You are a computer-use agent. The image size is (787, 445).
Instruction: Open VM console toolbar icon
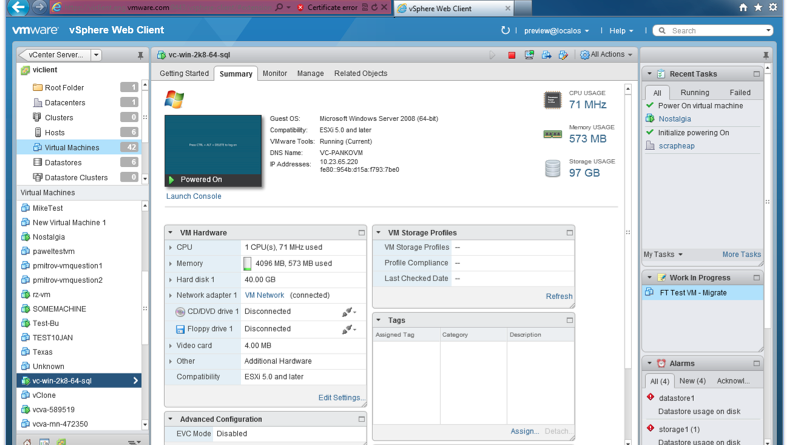coord(529,55)
